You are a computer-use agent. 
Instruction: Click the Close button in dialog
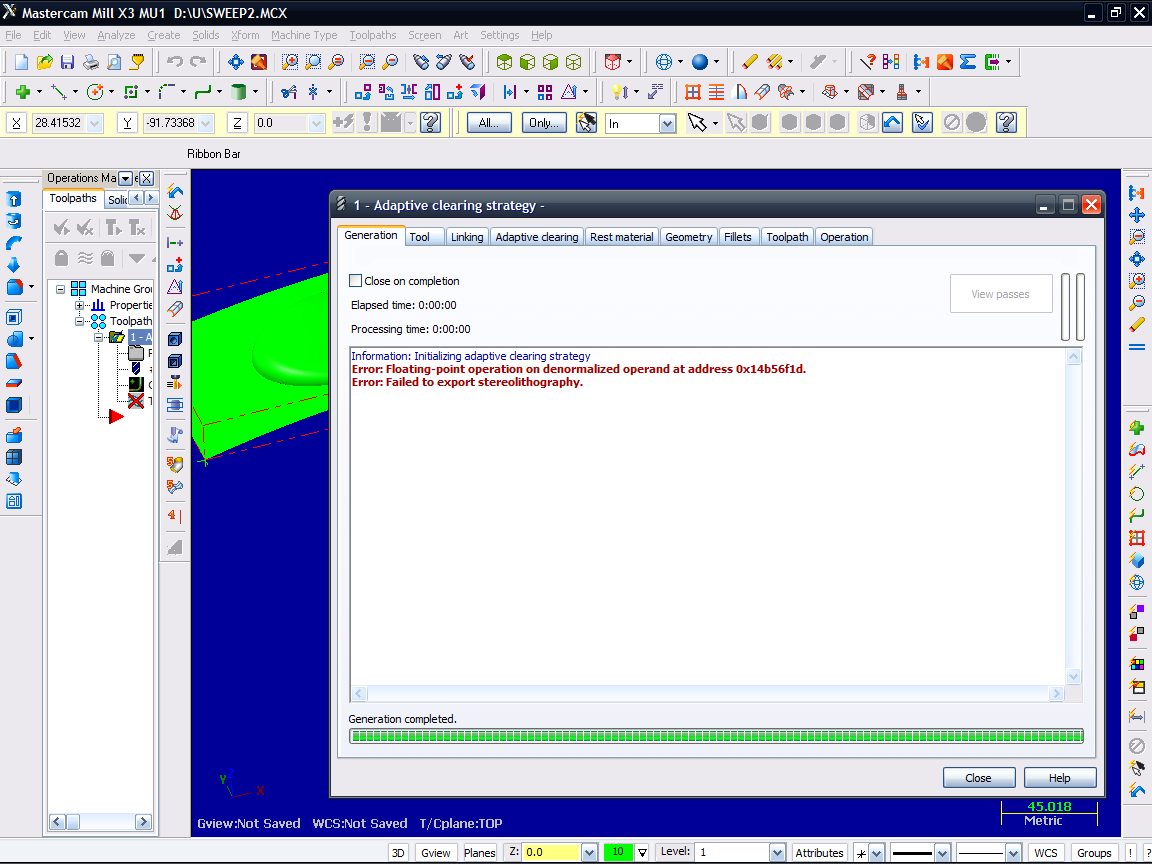[x=979, y=778]
